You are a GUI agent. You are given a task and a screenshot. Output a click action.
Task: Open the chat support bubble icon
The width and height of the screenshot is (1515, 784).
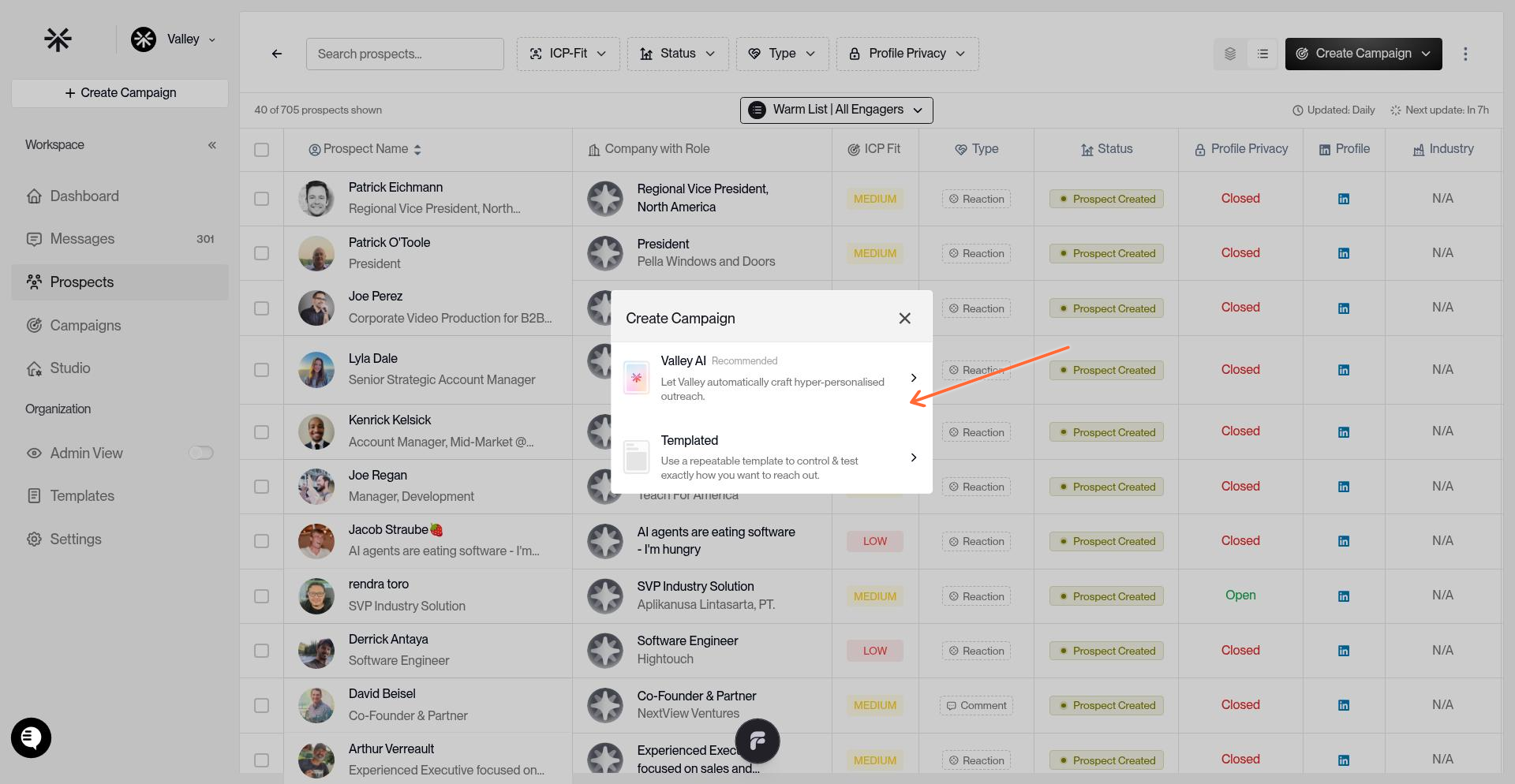pos(31,737)
